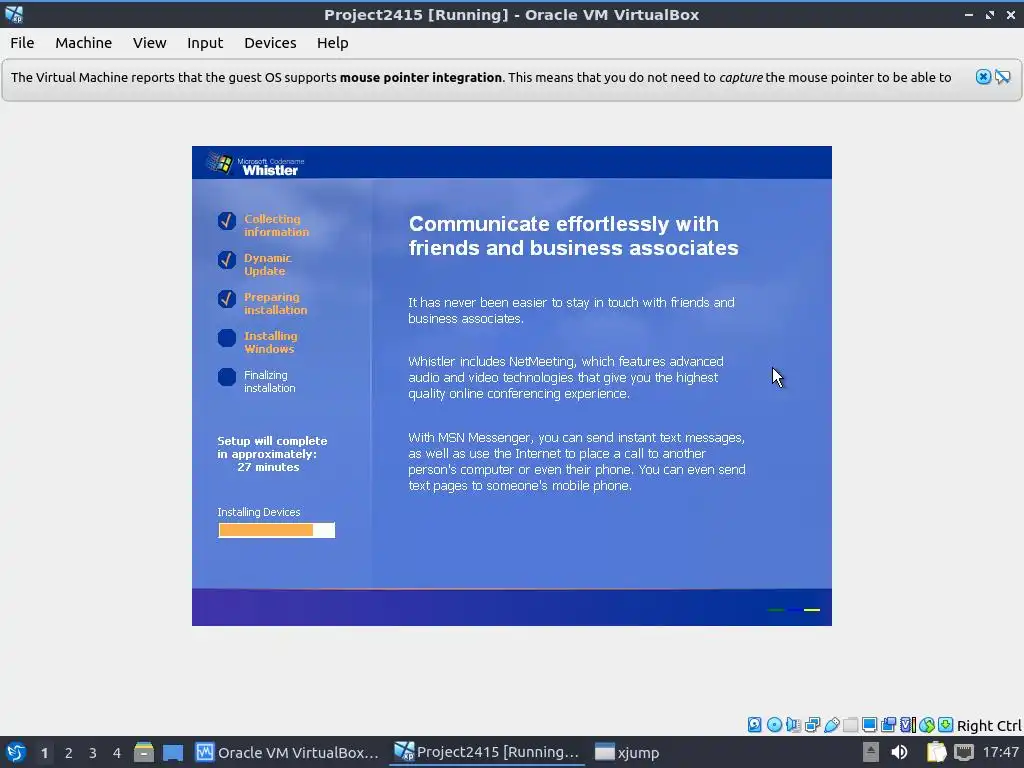Click the optical disc status icon
The image size is (1024, 768).
coord(774,724)
